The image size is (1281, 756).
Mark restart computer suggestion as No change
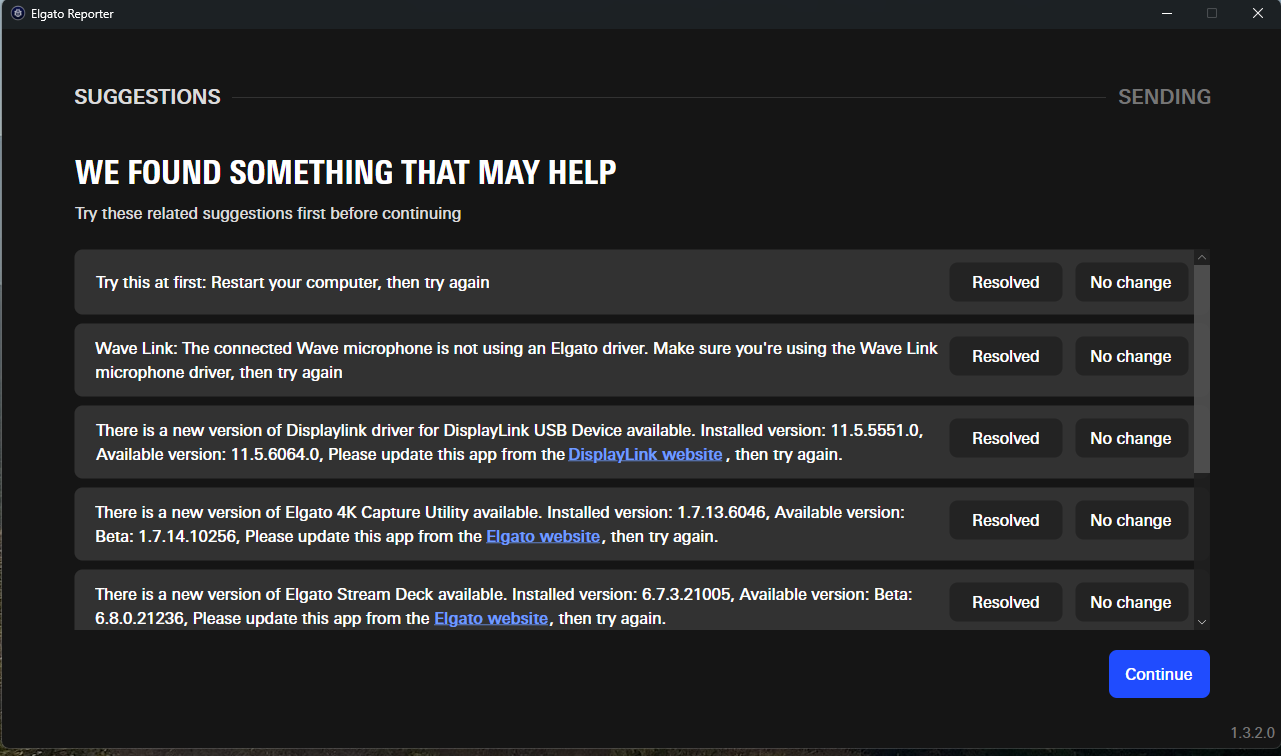pyautogui.click(x=1131, y=282)
